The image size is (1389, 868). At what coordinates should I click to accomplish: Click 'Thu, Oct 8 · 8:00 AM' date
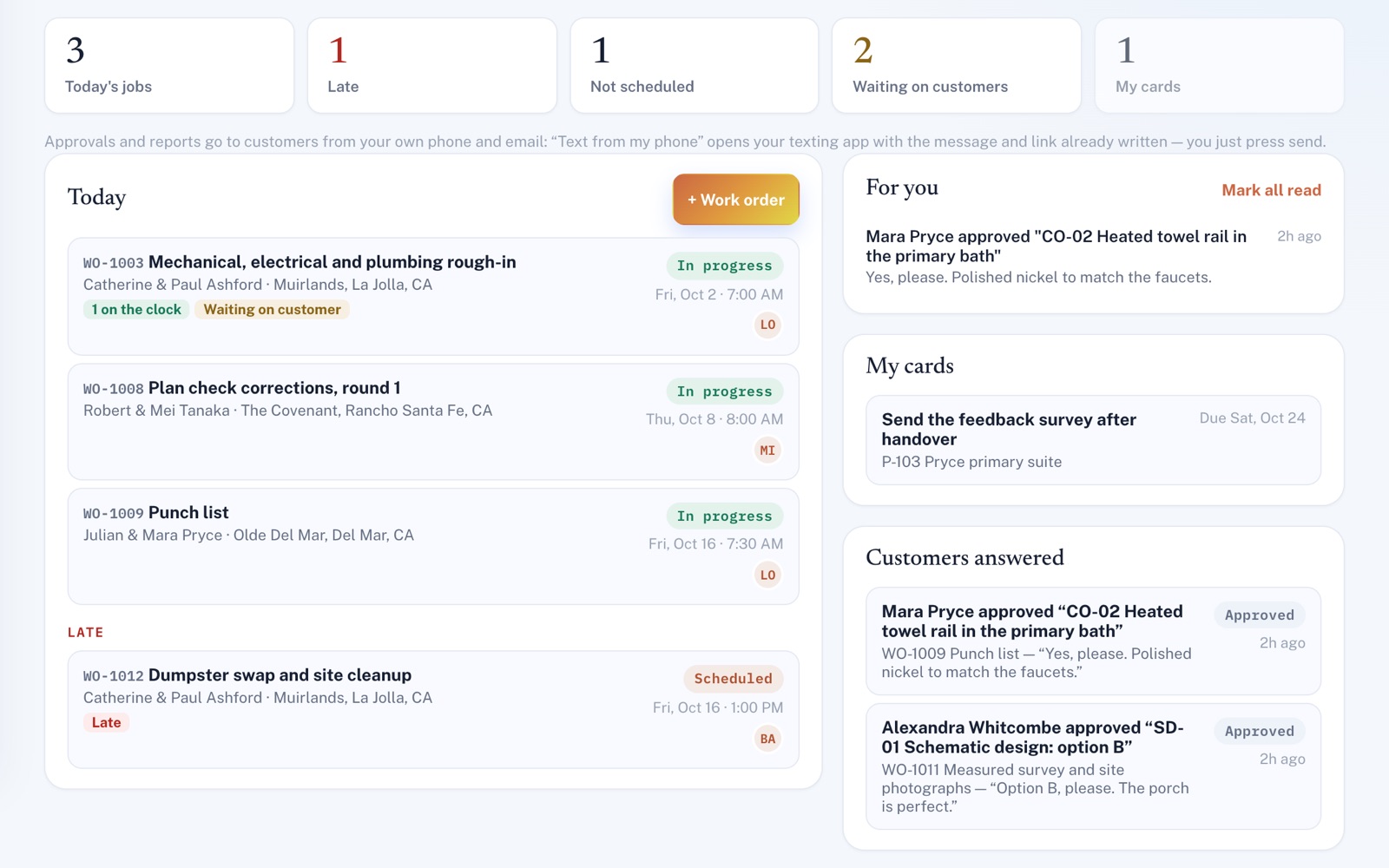pos(714,419)
